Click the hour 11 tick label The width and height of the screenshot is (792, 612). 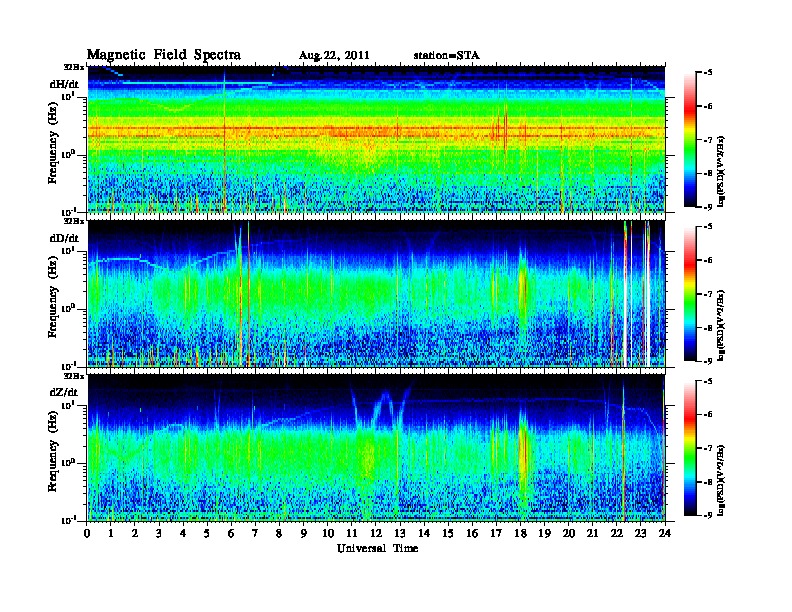(x=352, y=533)
